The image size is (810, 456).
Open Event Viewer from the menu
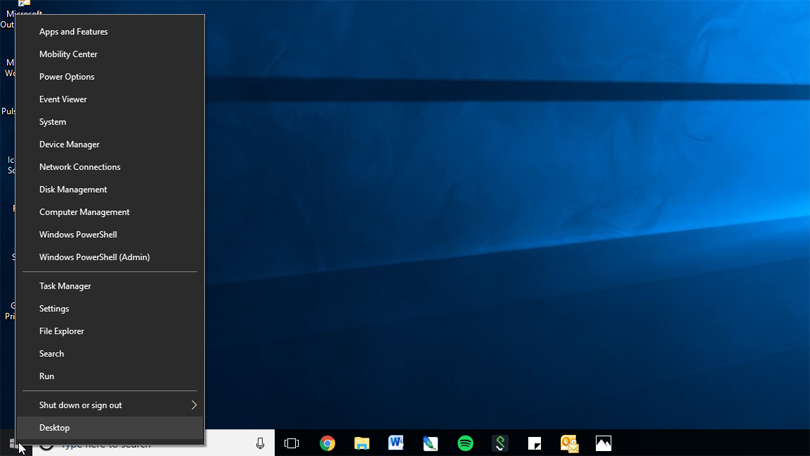[63, 100]
